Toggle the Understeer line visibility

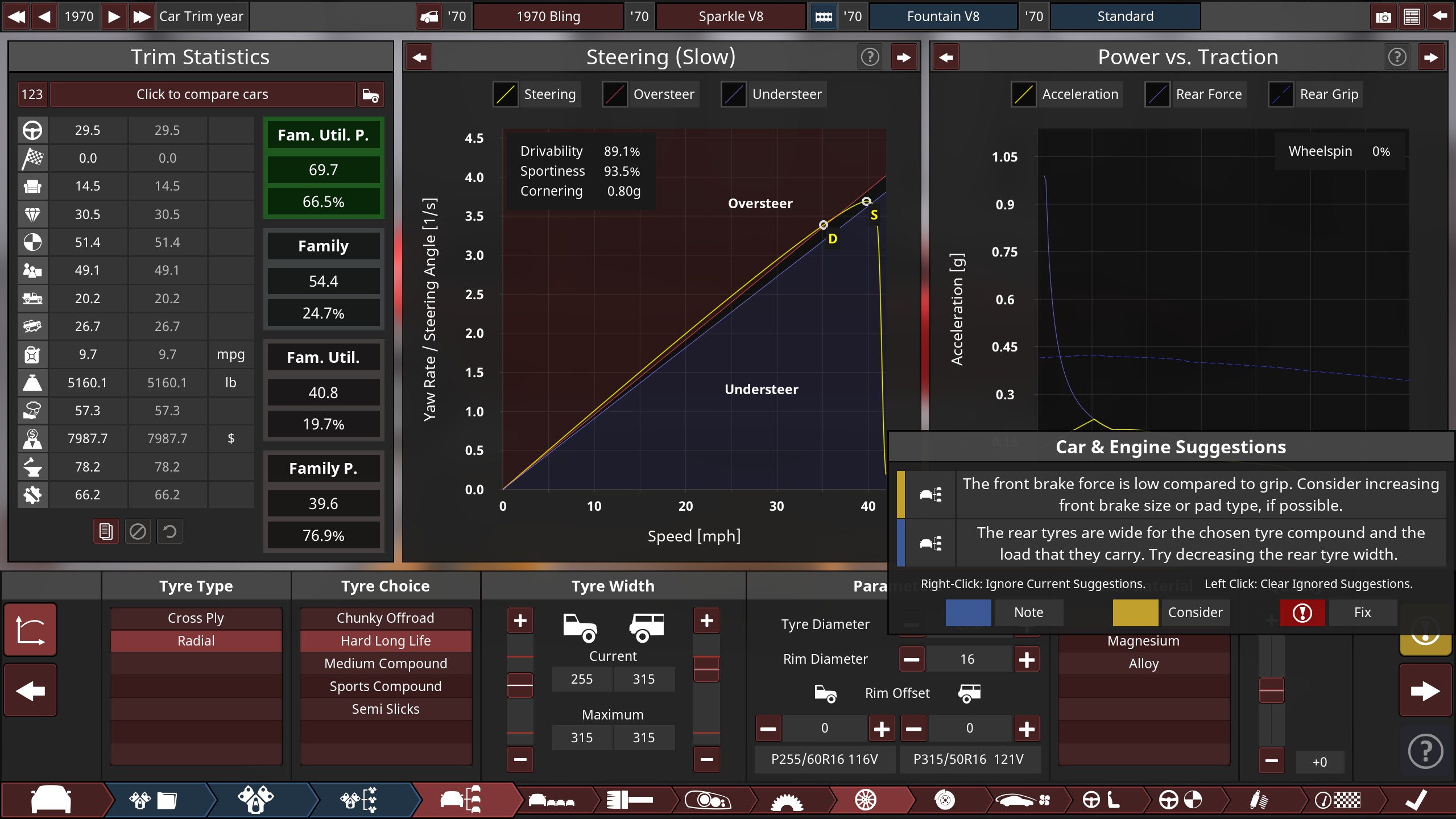734,94
